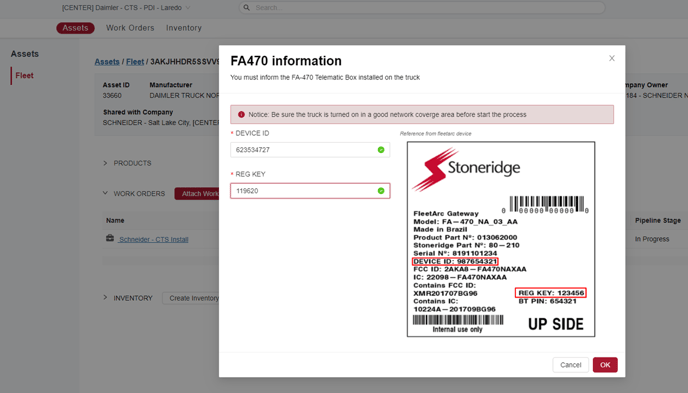Viewport: 688px width, 393px height.
Task: Click the Pipeline Stage column header
Action: point(658,220)
